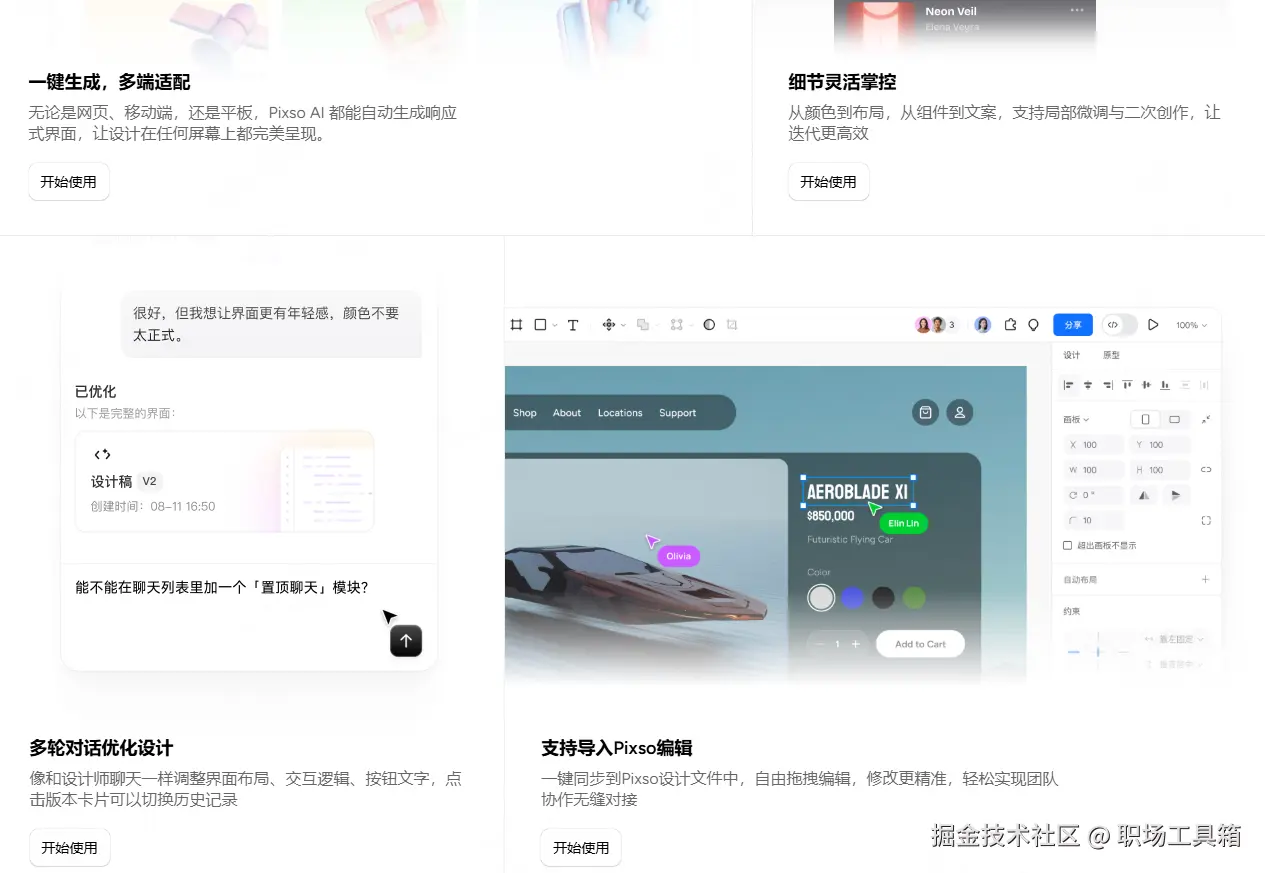Open the boolean operations dropdown arrow
This screenshot has height=873, width=1265.
click(x=657, y=326)
